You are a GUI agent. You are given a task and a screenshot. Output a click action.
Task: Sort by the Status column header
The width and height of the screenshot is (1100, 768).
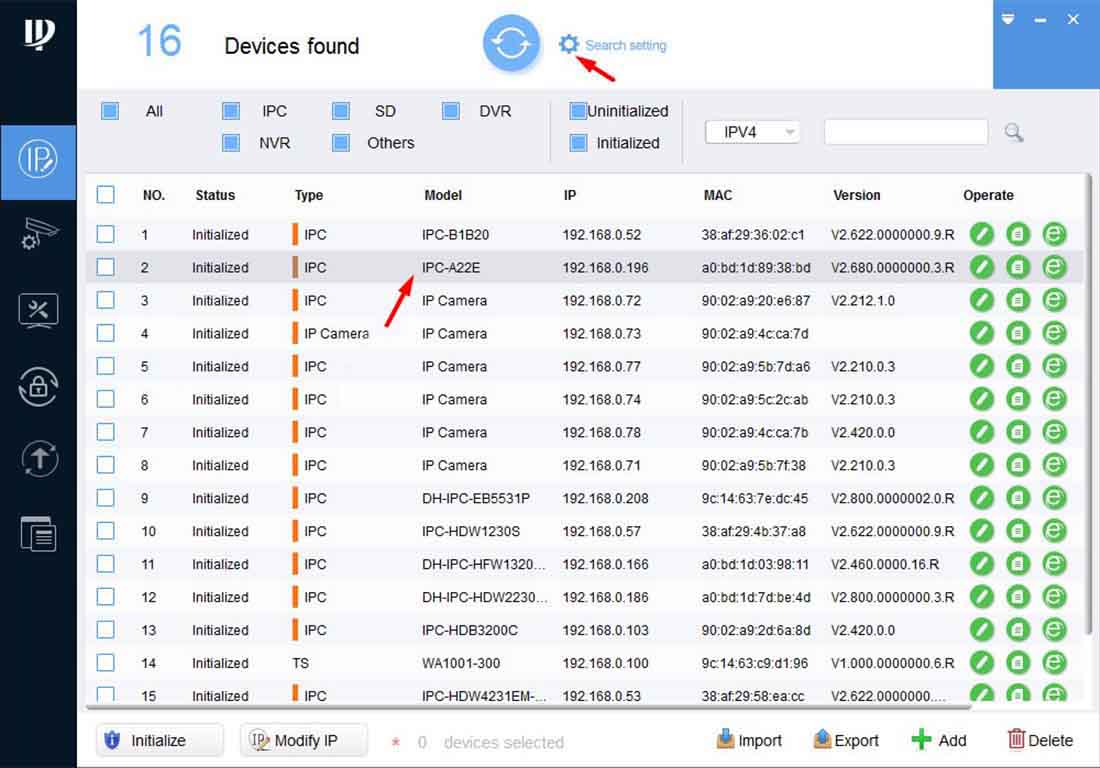point(215,195)
